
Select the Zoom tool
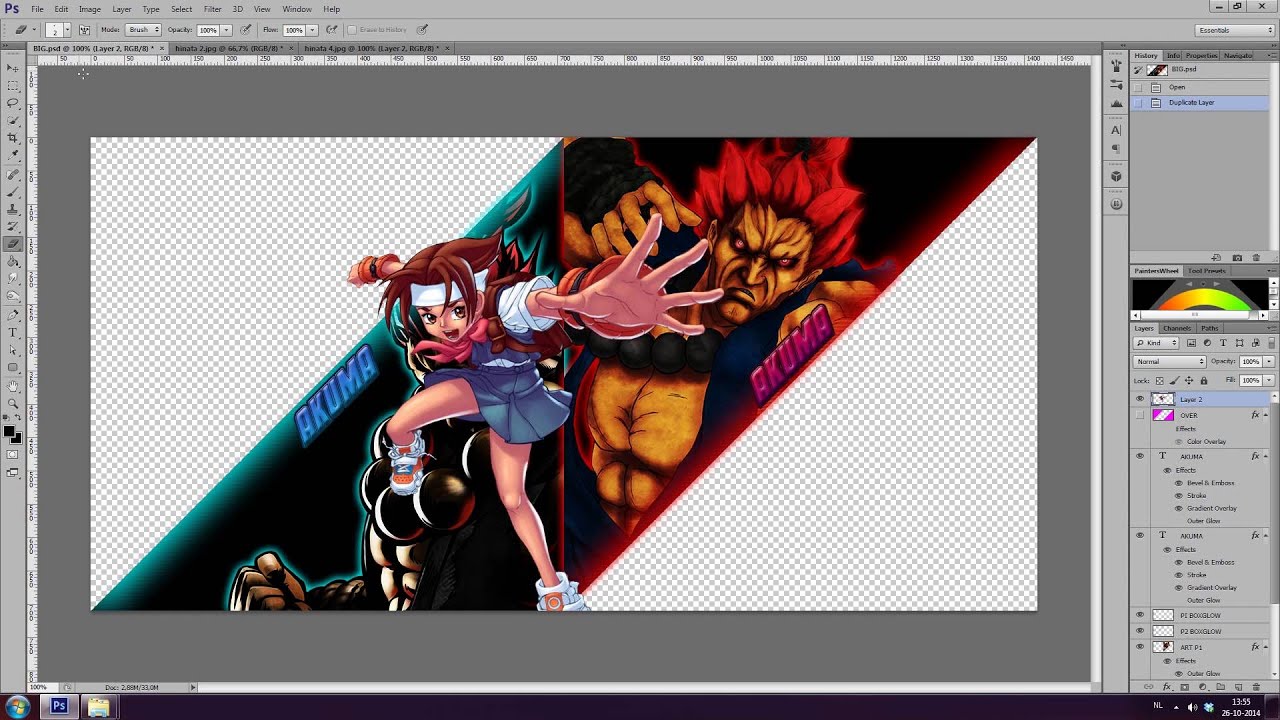point(13,403)
